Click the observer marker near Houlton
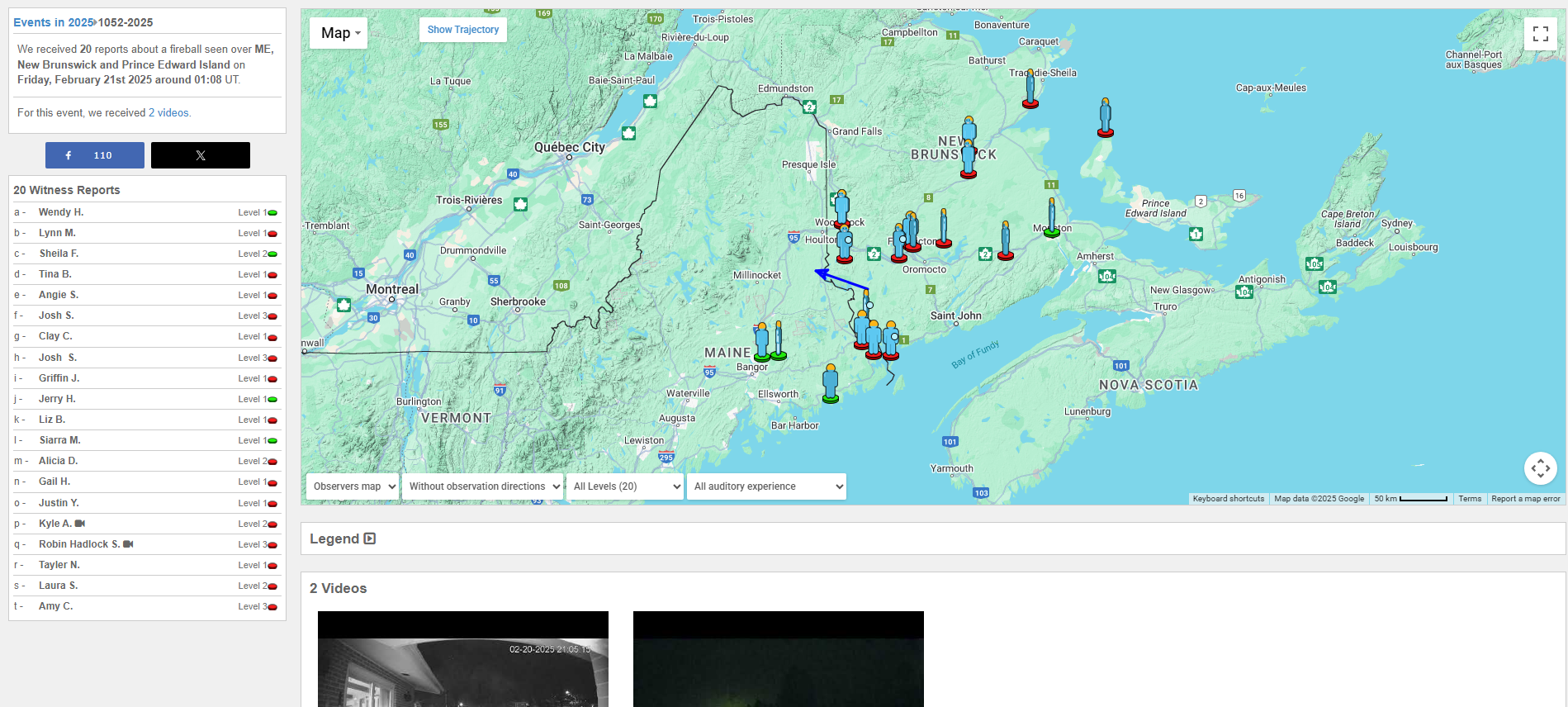The width and height of the screenshot is (1568, 707). pos(845,244)
